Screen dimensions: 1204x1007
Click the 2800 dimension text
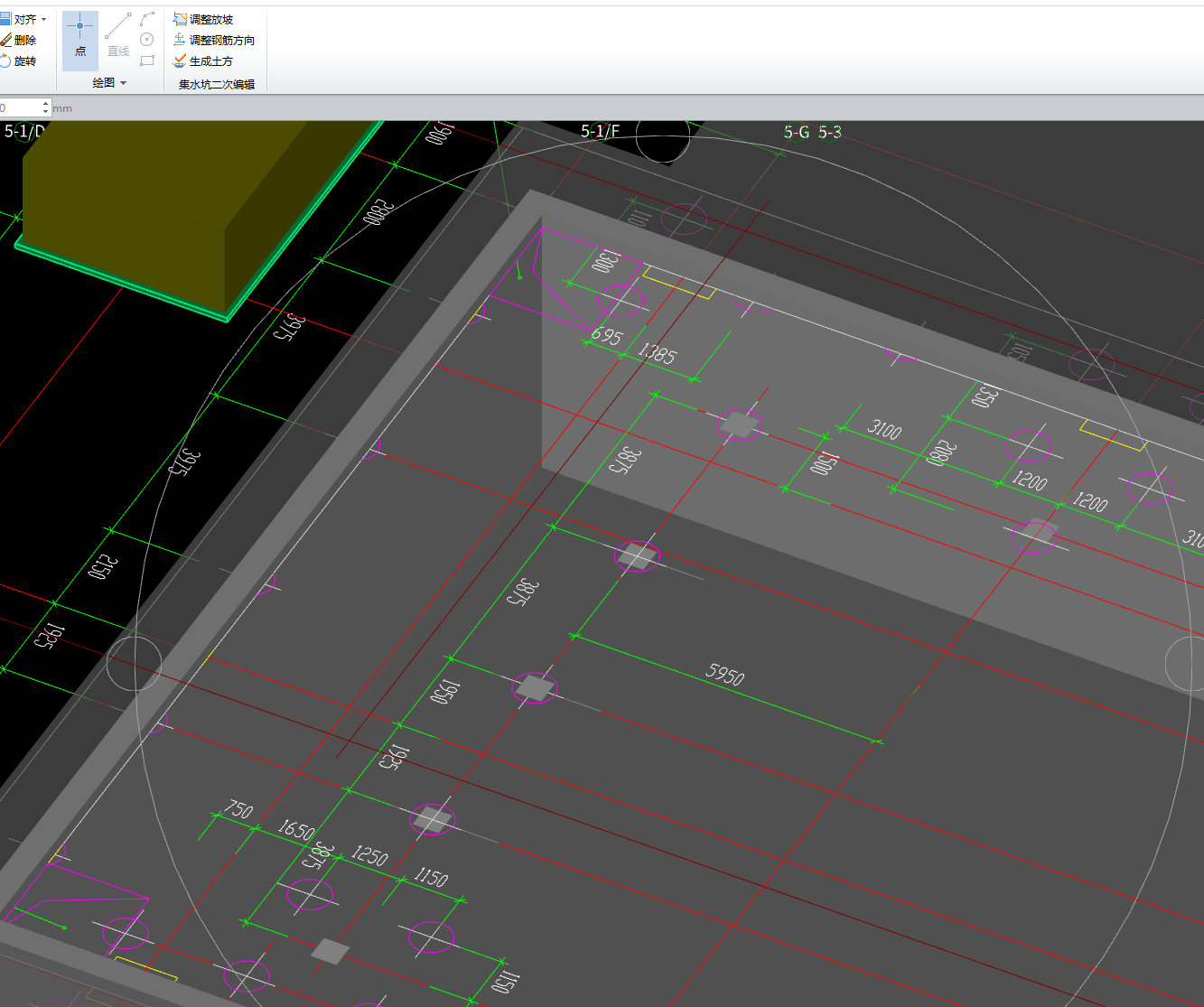pyautogui.click(x=379, y=212)
